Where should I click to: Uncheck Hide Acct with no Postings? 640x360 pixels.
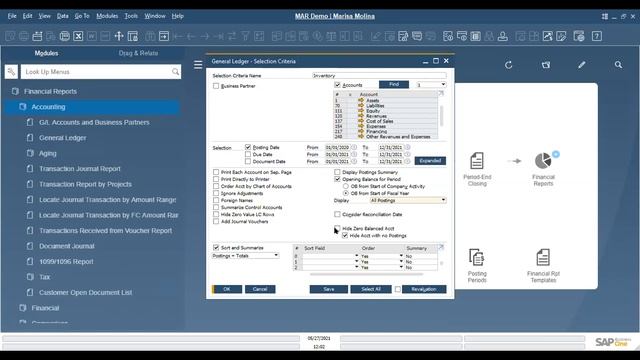pyautogui.click(x=345, y=236)
